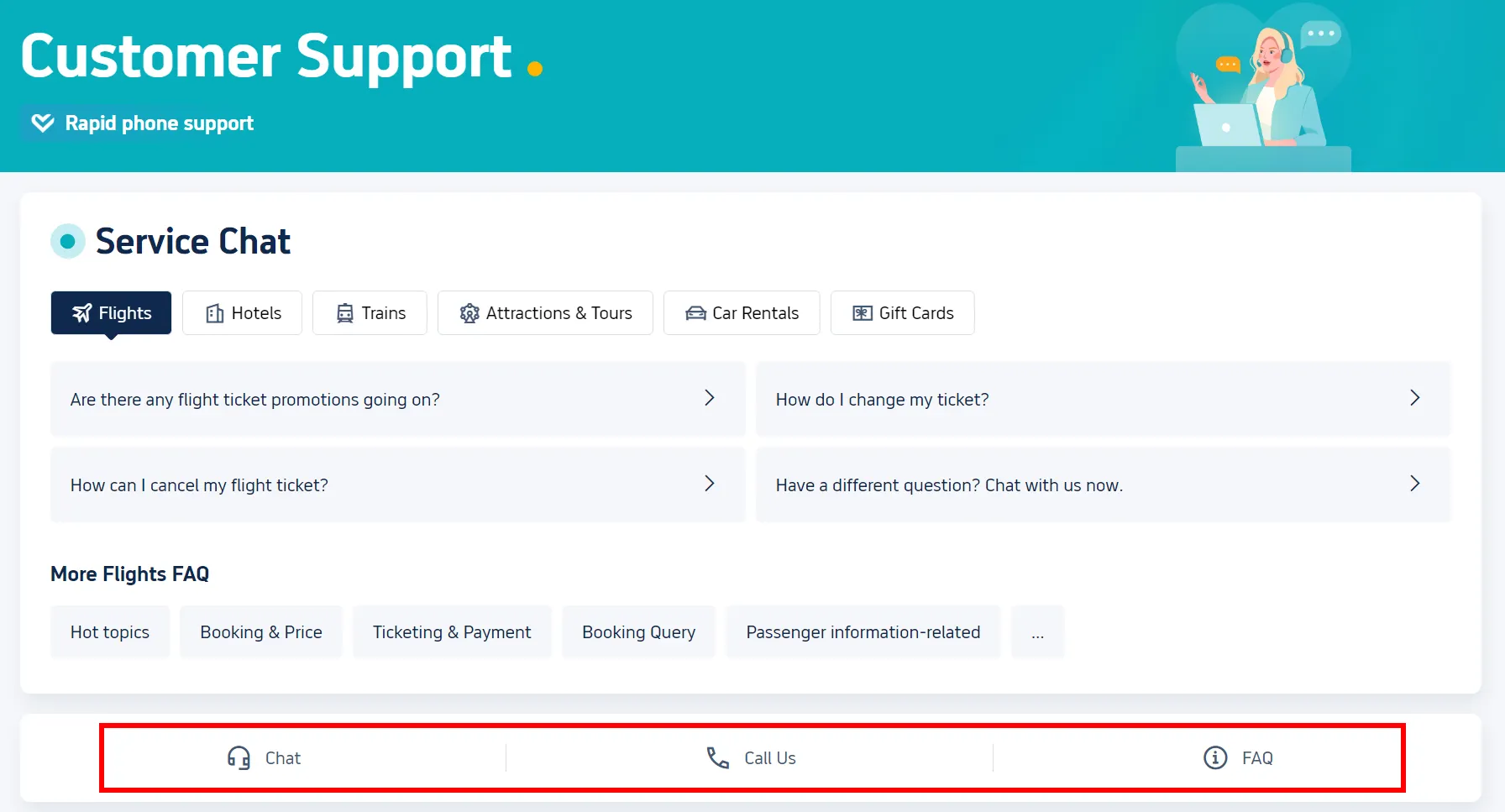Open the Hot topics FAQ category

click(x=110, y=632)
